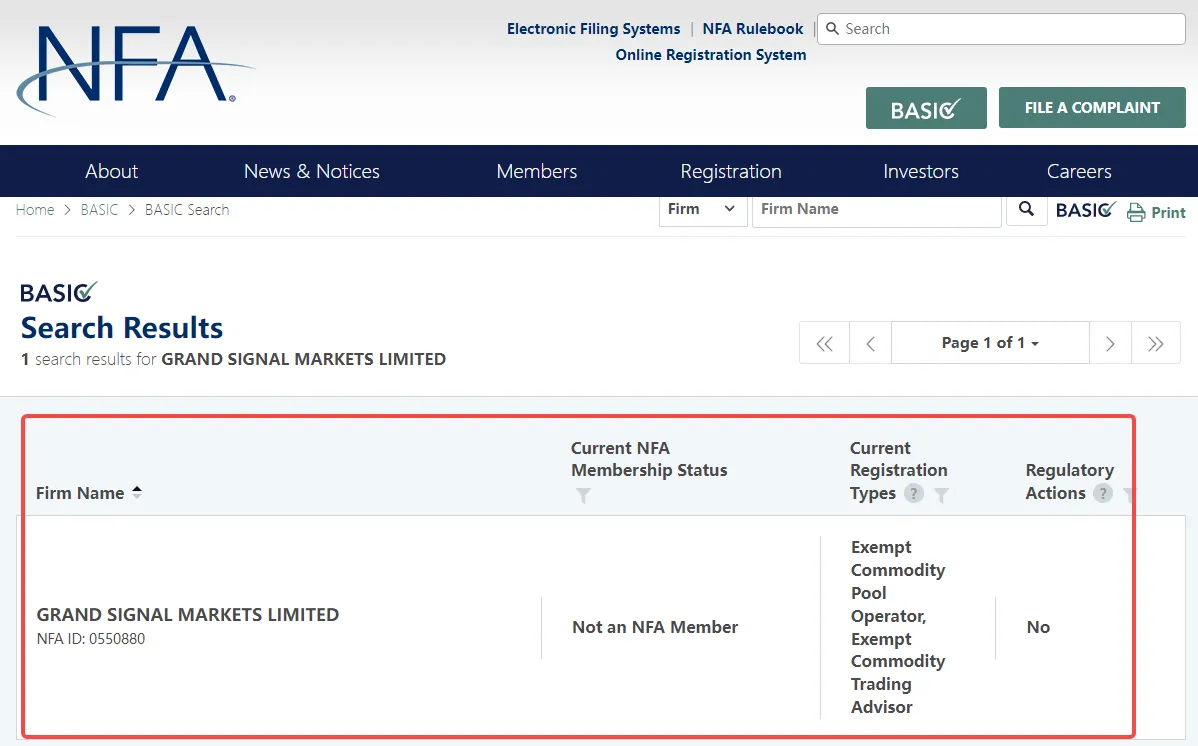Filter Regulatory Actions column
This screenshot has width=1198, height=746.
click(1129, 495)
